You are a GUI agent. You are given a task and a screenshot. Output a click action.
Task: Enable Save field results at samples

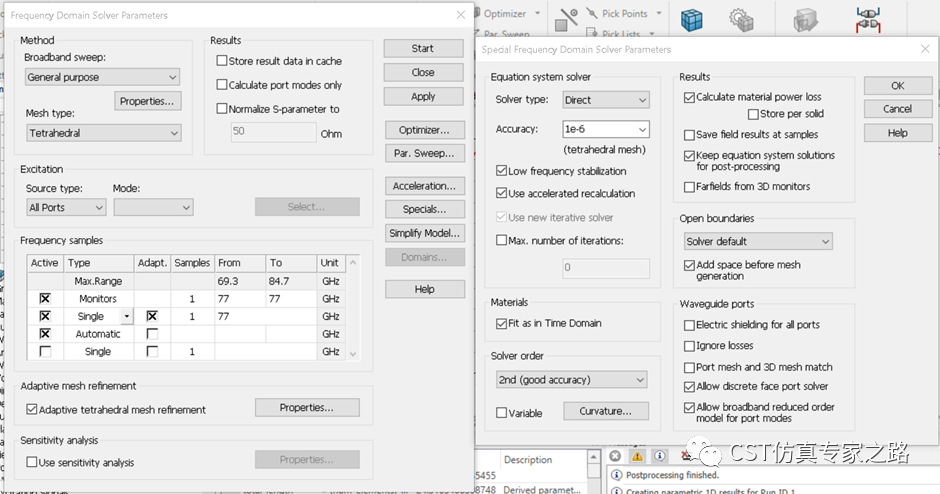[x=689, y=135]
